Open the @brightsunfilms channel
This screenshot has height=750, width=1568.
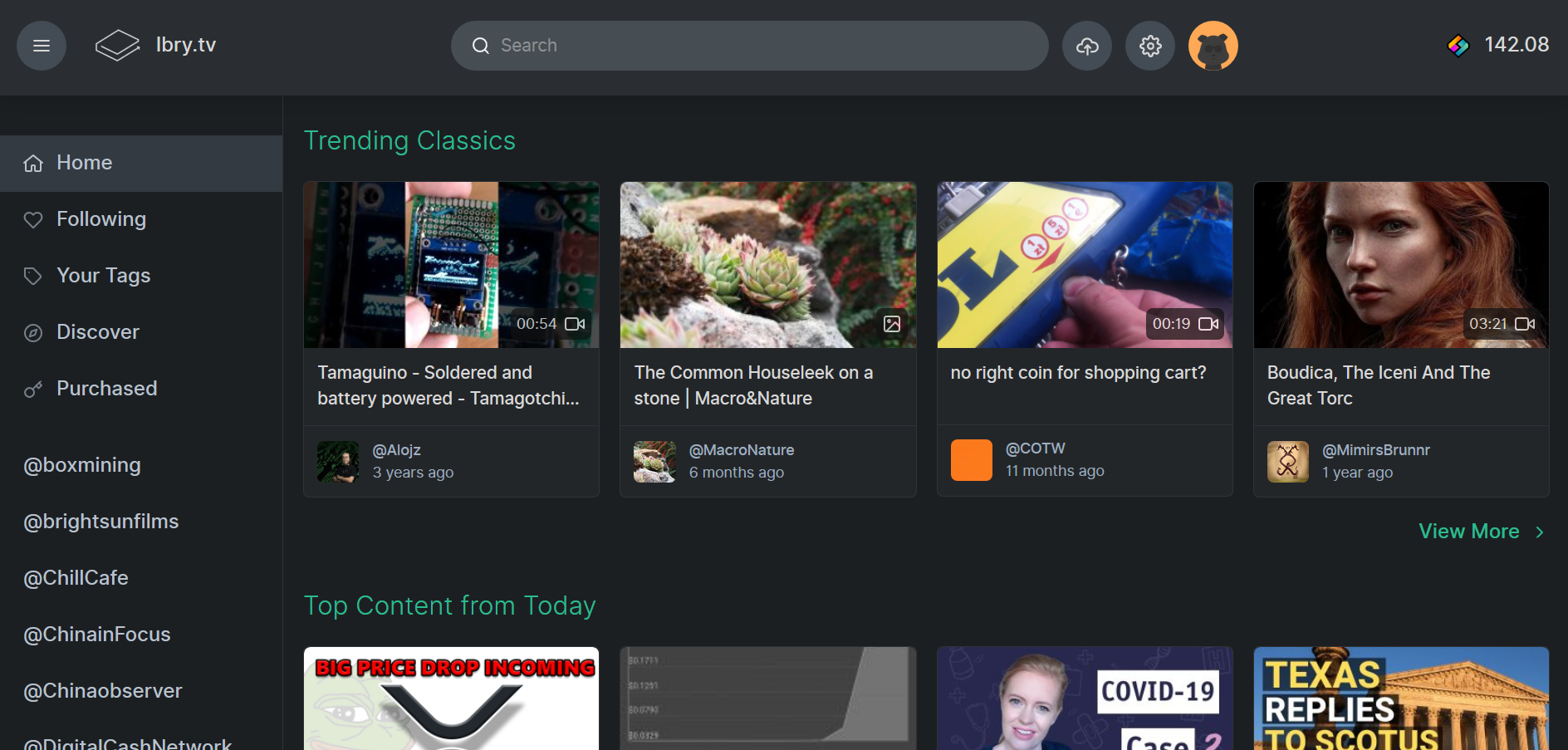click(x=101, y=522)
